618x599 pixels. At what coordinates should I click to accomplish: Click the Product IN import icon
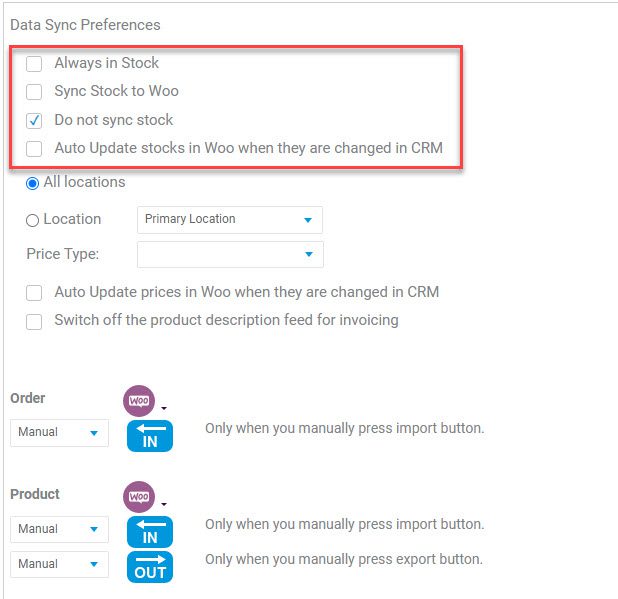(150, 532)
